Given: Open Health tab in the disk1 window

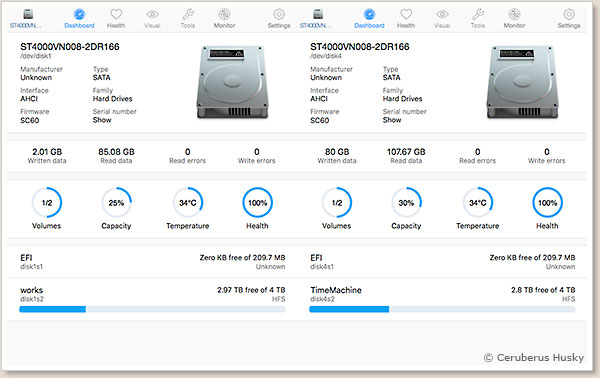Looking at the screenshot, I should point(116,19).
